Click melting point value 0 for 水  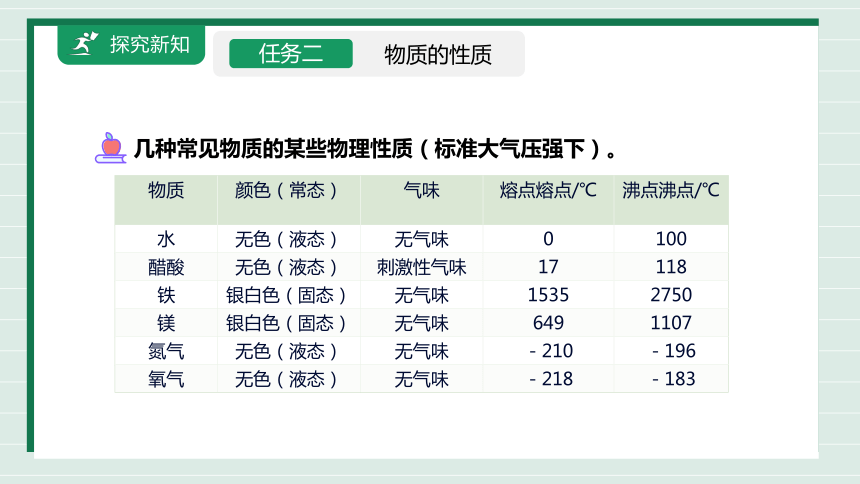tap(548, 239)
